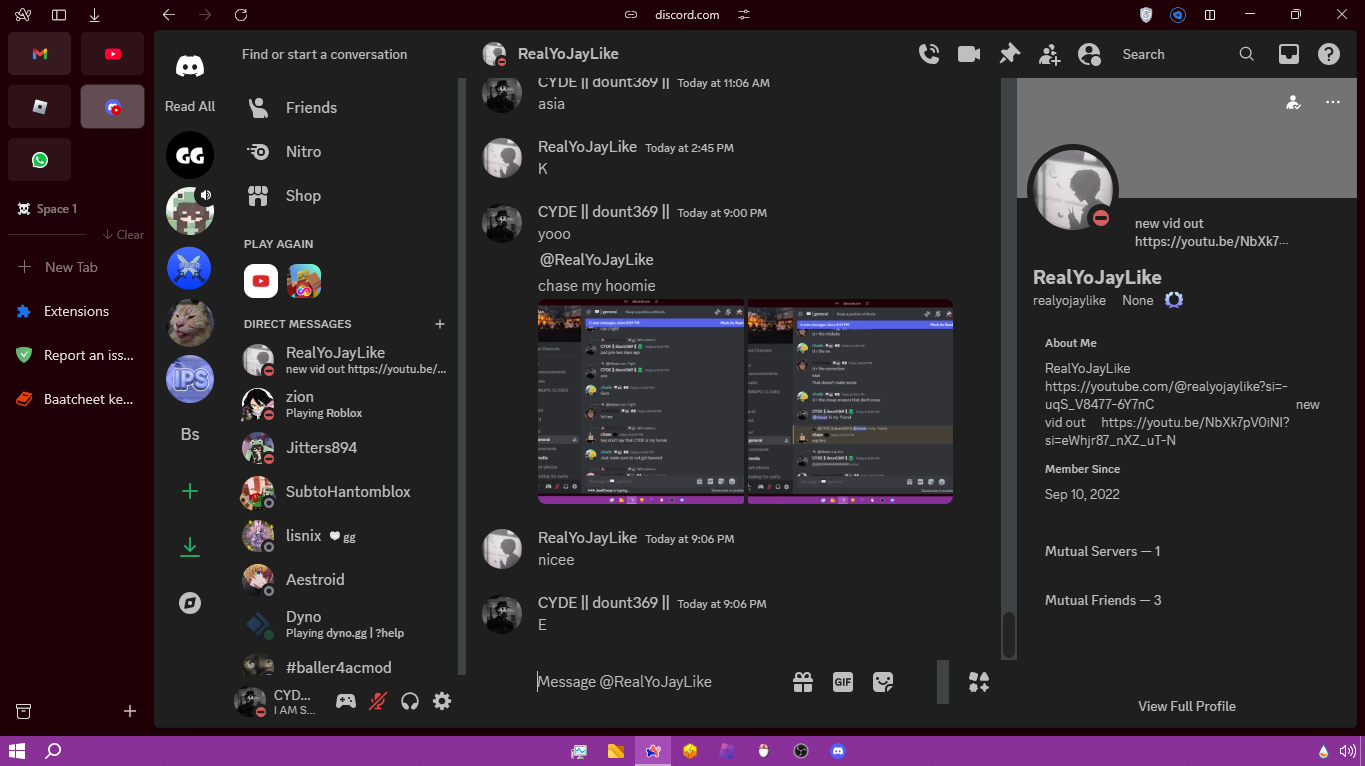Open DM with Jitters894

347,448
